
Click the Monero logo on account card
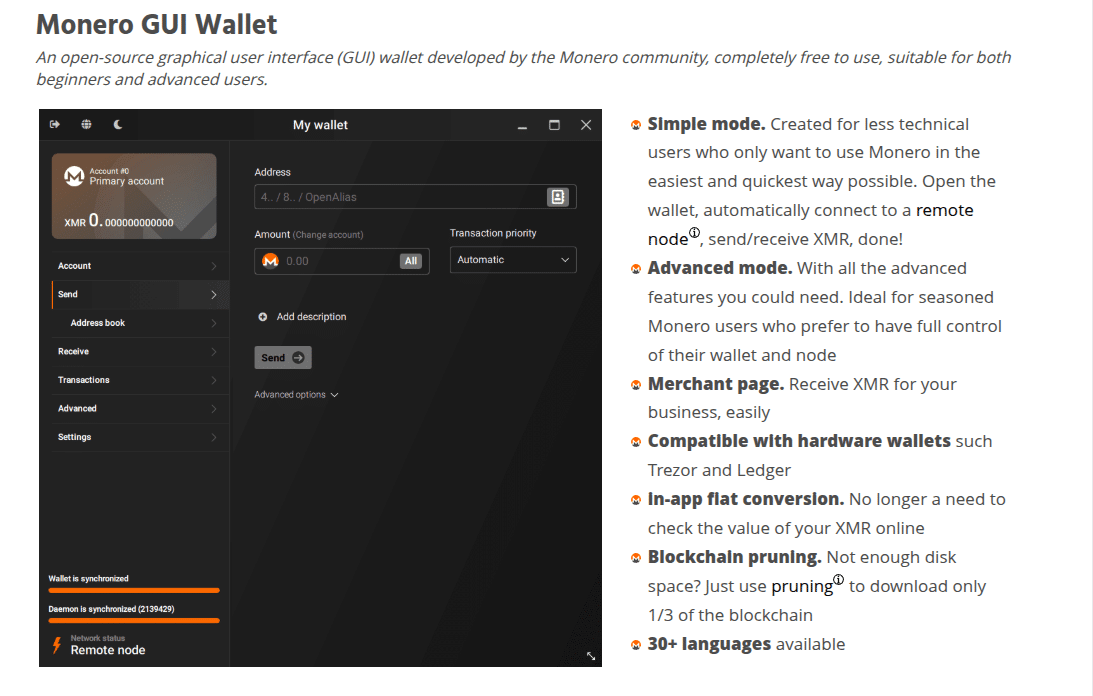(74, 177)
